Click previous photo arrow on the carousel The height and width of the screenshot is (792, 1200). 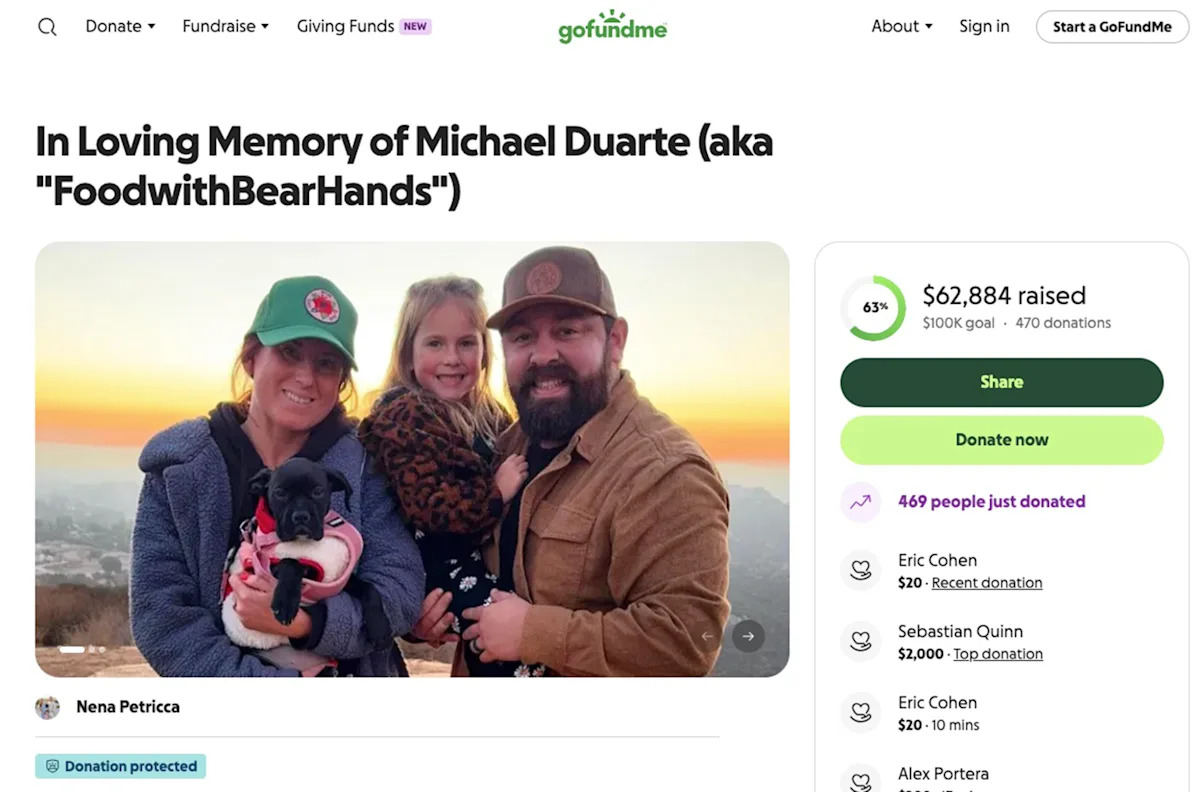[708, 636]
